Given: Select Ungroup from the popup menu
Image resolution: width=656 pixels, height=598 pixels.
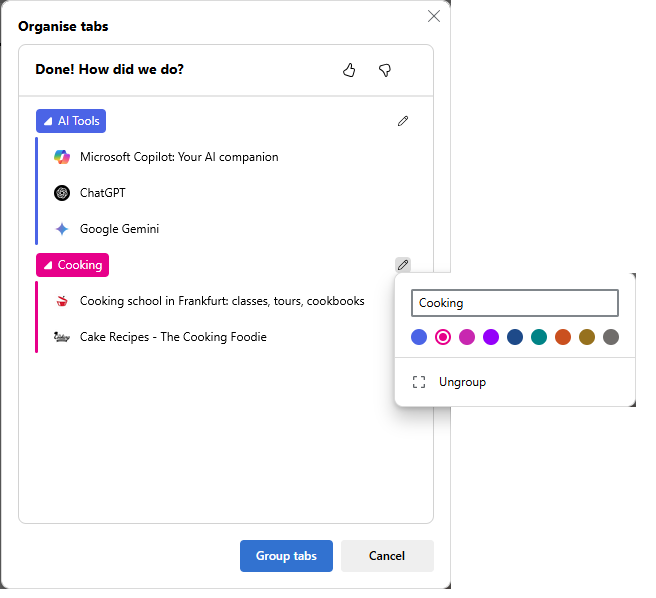Looking at the screenshot, I should (x=515, y=382).
